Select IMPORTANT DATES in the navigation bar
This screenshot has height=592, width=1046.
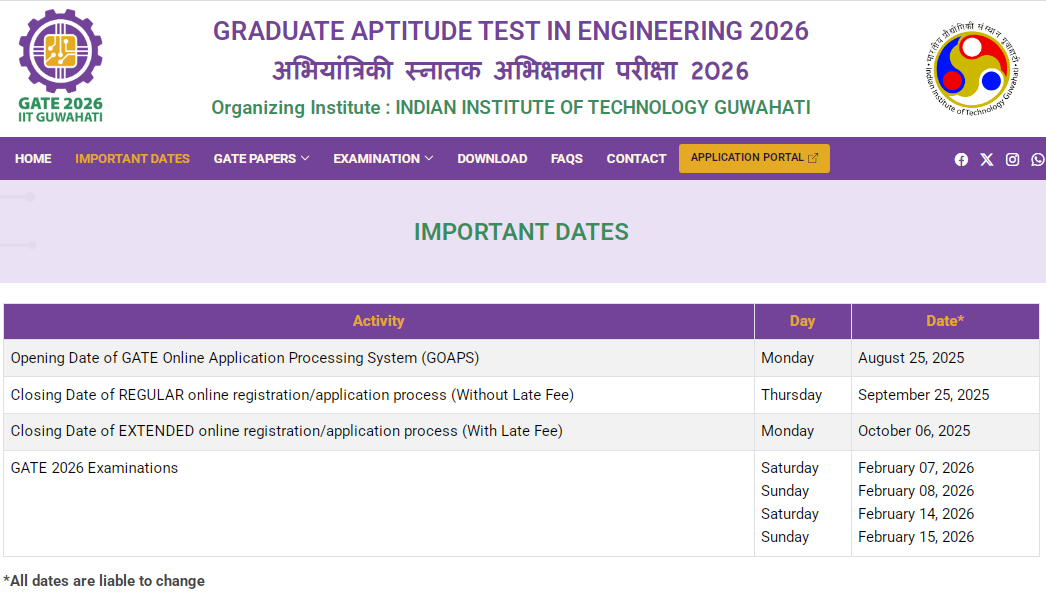point(132,158)
